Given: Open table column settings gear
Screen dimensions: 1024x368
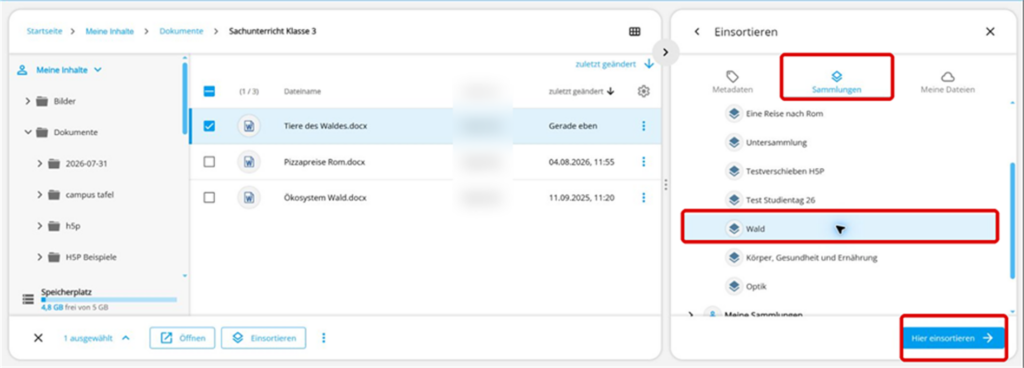Looking at the screenshot, I should click(643, 91).
